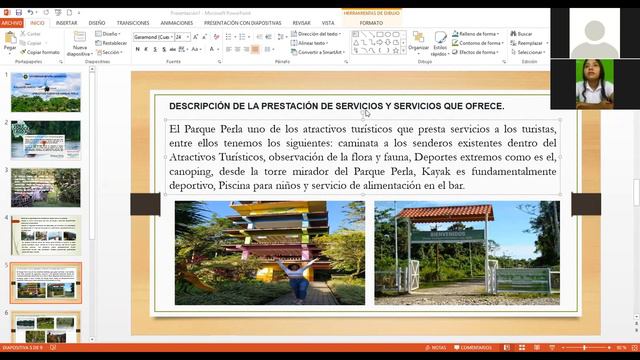Switch to ANIMACIONES tab
This screenshot has height=360, width=640.
[x=177, y=23]
